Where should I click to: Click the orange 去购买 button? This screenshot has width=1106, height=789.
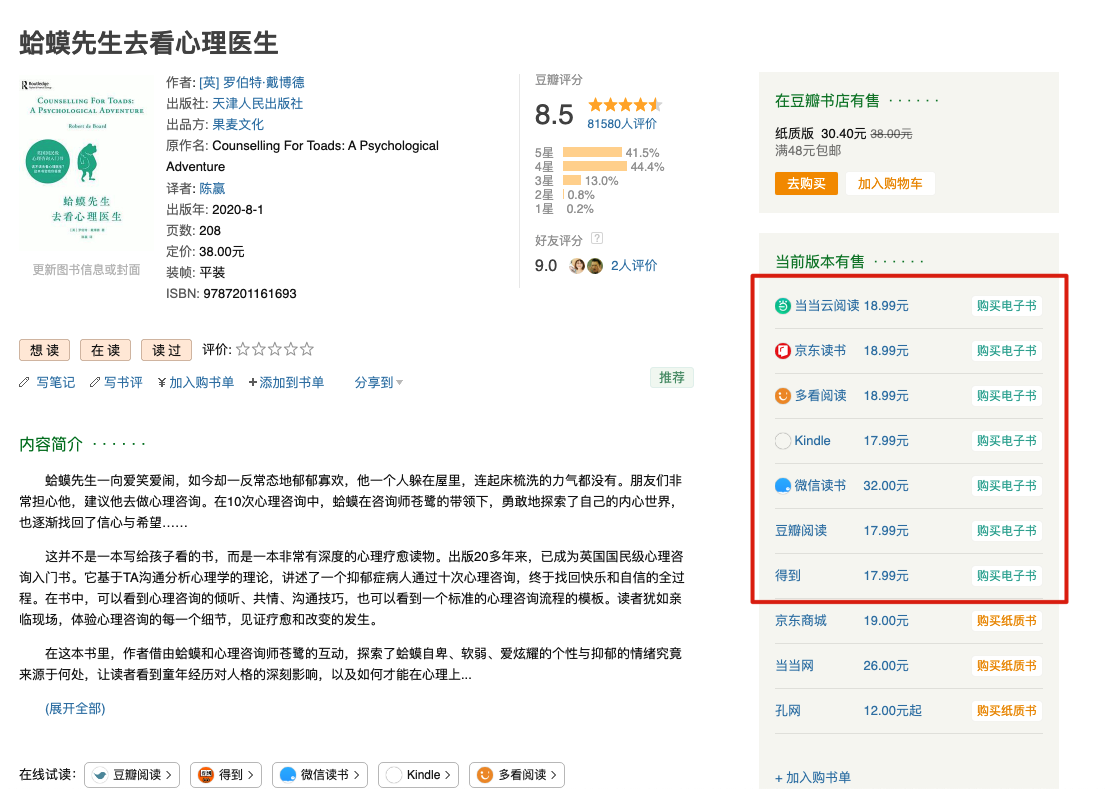click(805, 184)
